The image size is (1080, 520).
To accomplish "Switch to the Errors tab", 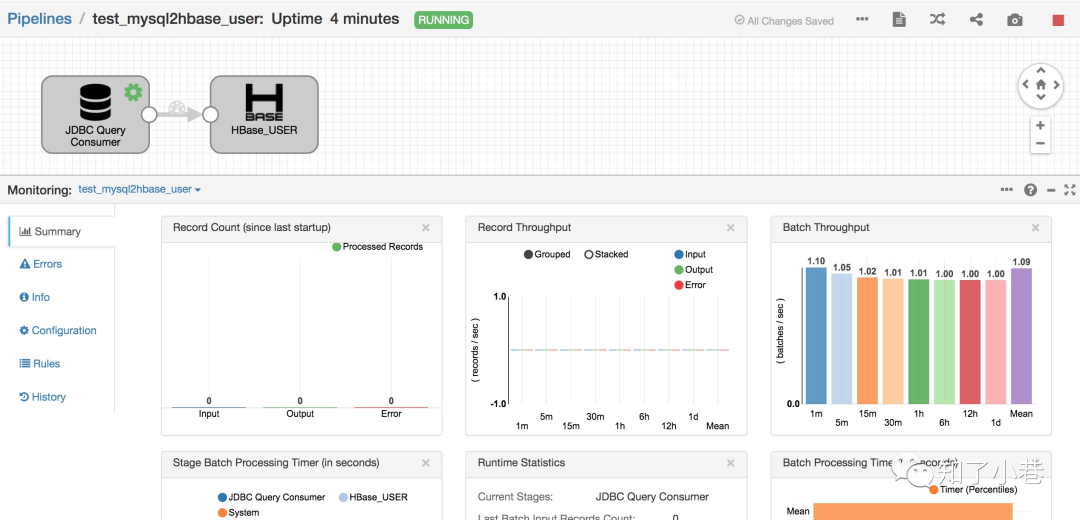I will tap(41, 264).
